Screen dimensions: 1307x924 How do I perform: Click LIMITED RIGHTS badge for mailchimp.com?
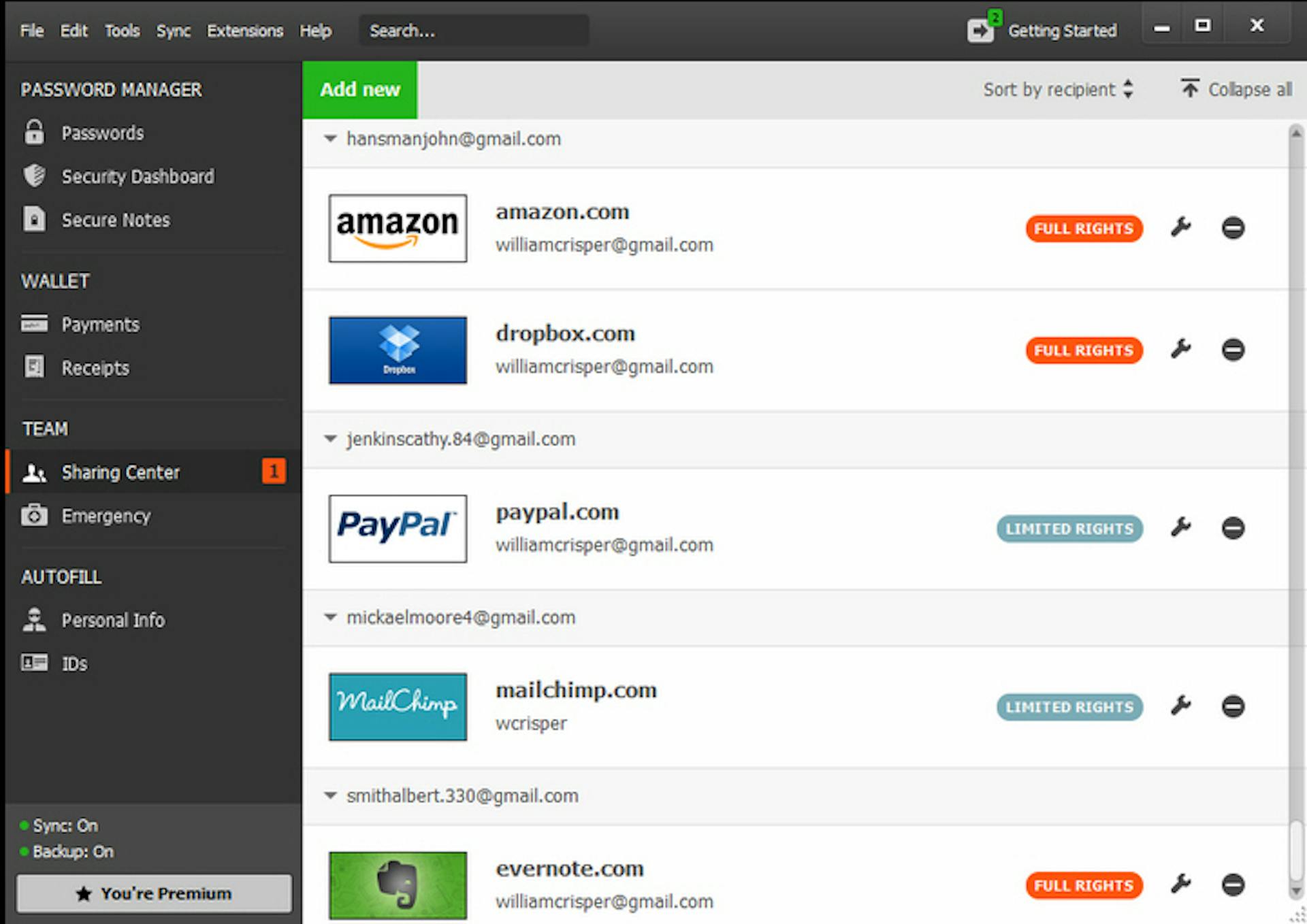tap(1069, 706)
